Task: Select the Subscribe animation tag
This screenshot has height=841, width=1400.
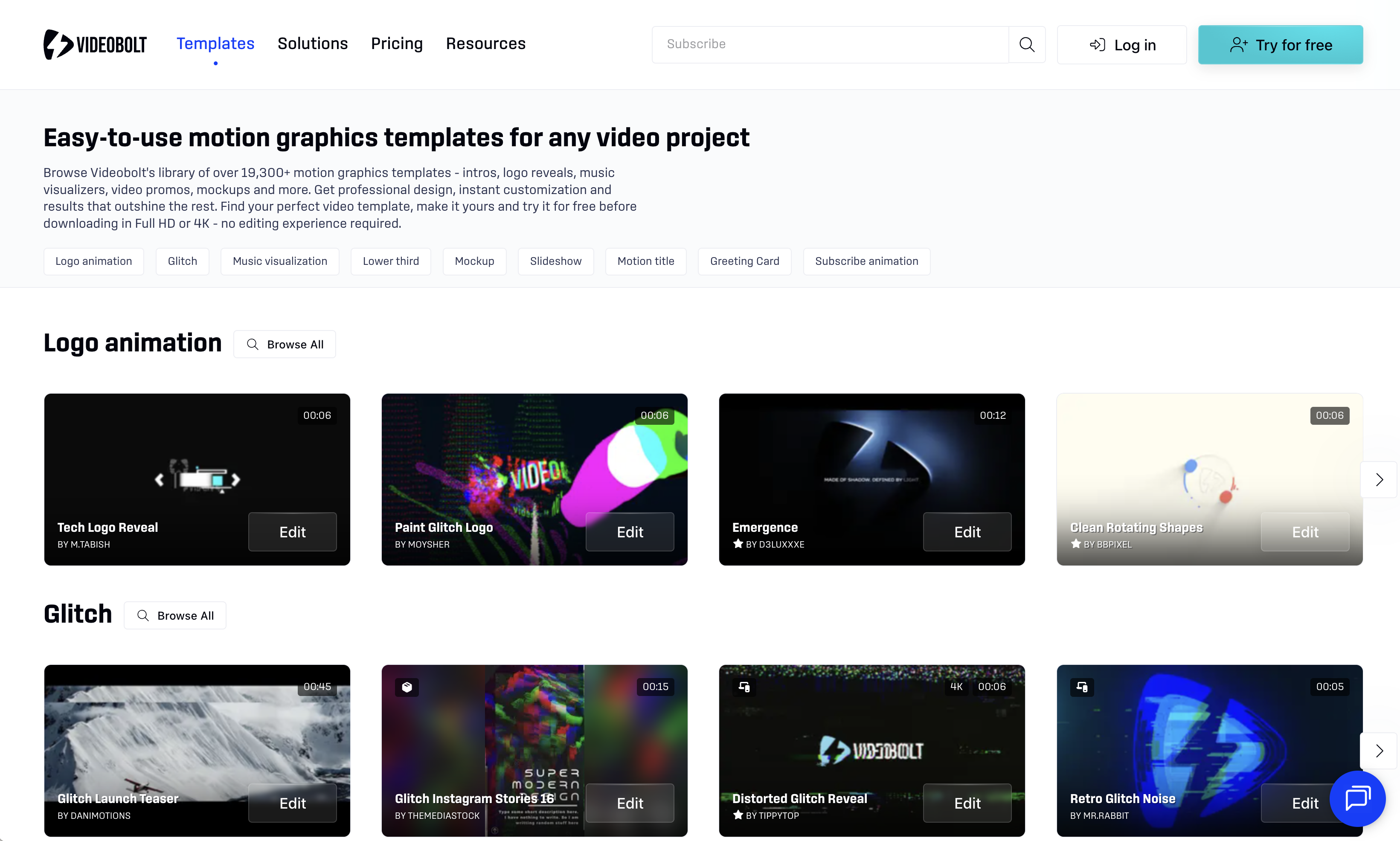Action: click(x=867, y=261)
